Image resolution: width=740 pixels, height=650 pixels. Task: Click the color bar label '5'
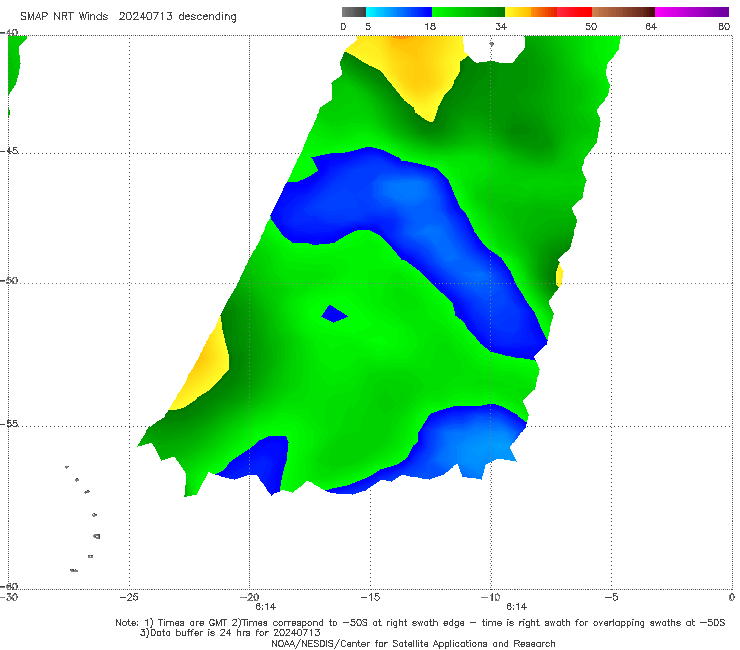click(x=368, y=26)
